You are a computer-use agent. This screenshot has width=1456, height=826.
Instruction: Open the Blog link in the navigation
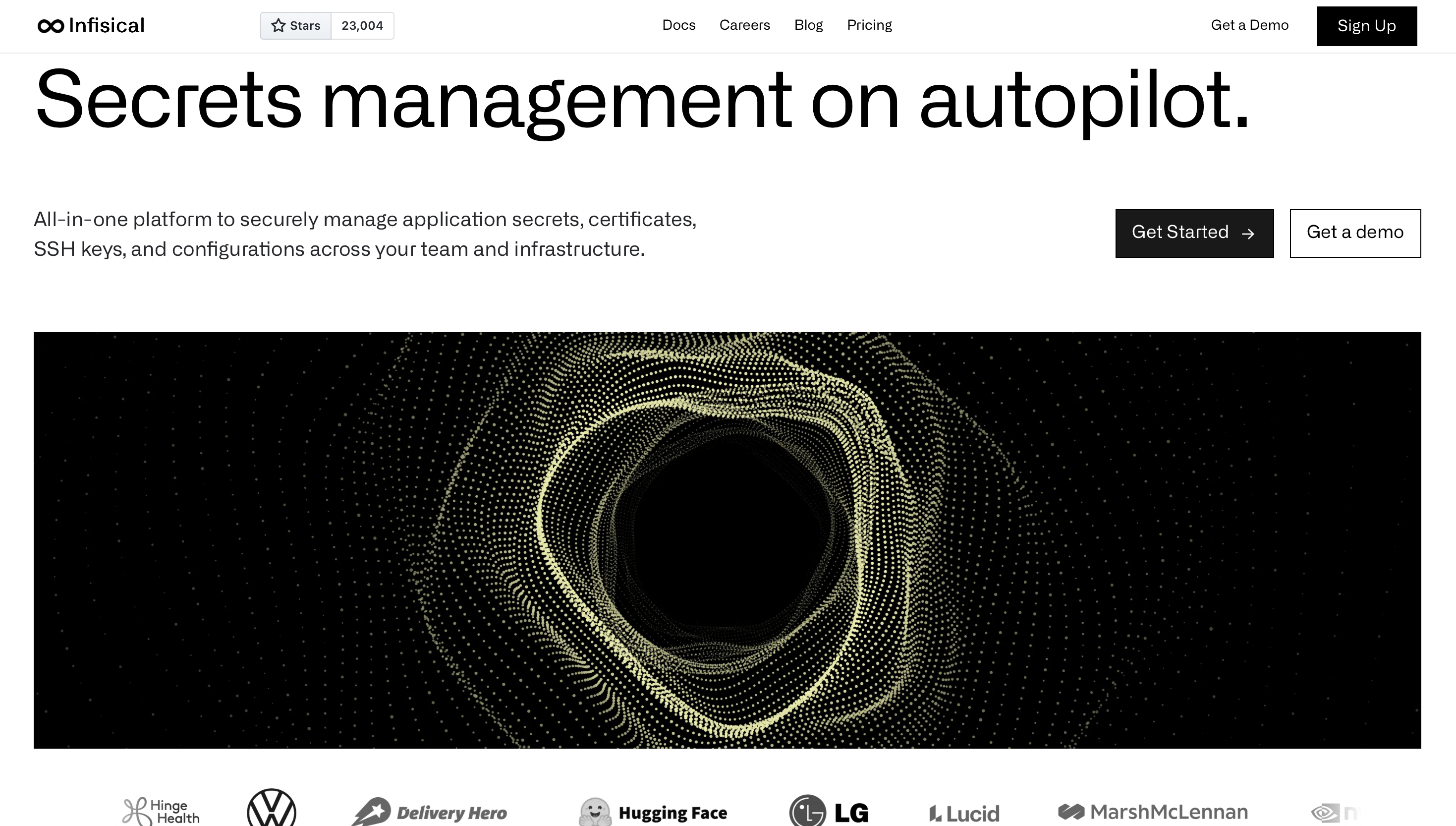808,25
